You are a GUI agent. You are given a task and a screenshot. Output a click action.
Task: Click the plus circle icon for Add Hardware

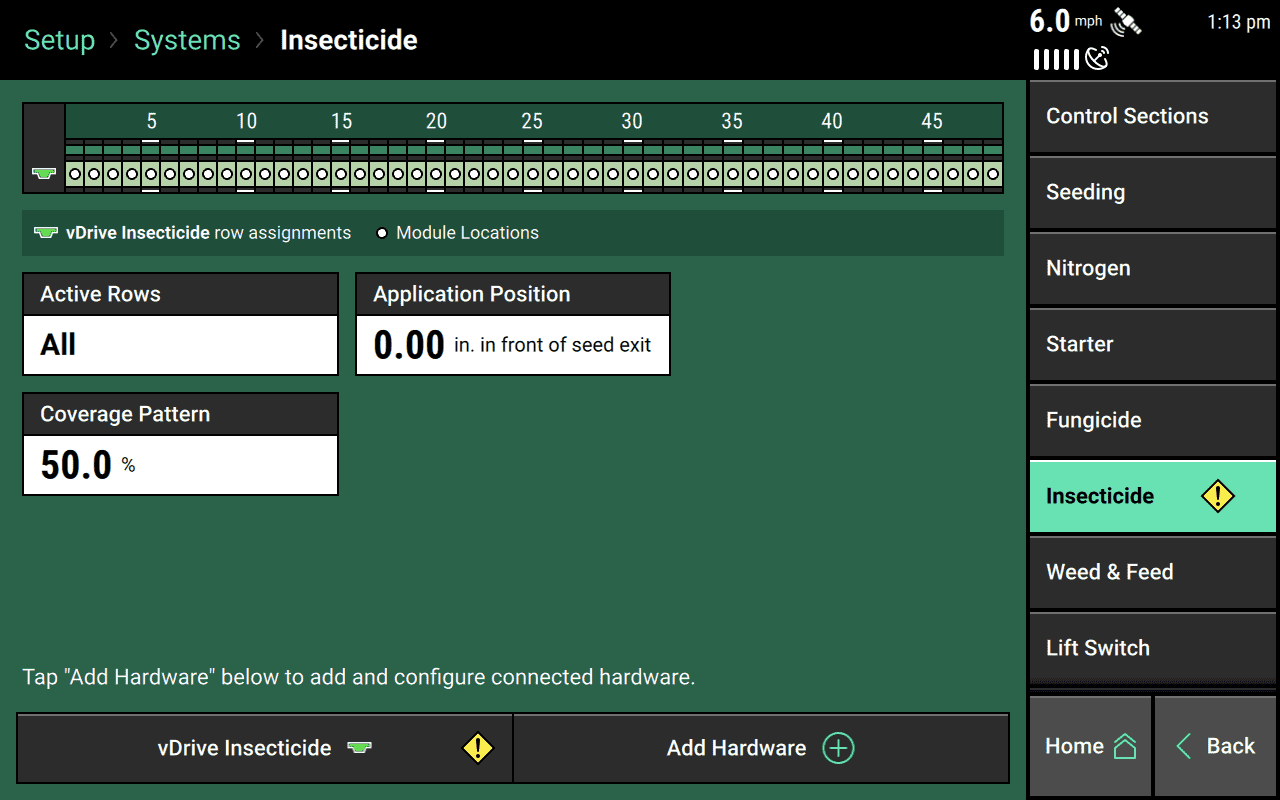[838, 748]
